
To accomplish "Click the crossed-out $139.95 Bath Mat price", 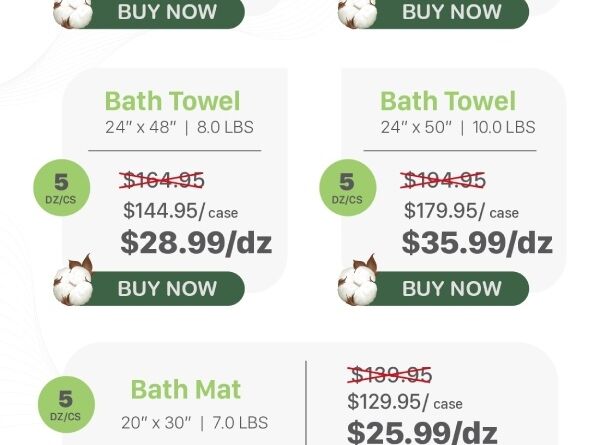I will [x=390, y=375].
